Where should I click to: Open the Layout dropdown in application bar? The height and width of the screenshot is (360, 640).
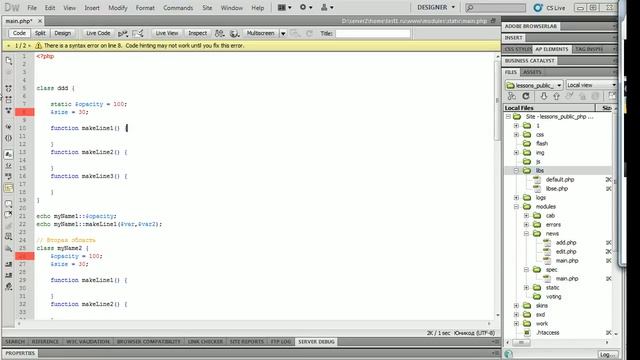point(284,7)
